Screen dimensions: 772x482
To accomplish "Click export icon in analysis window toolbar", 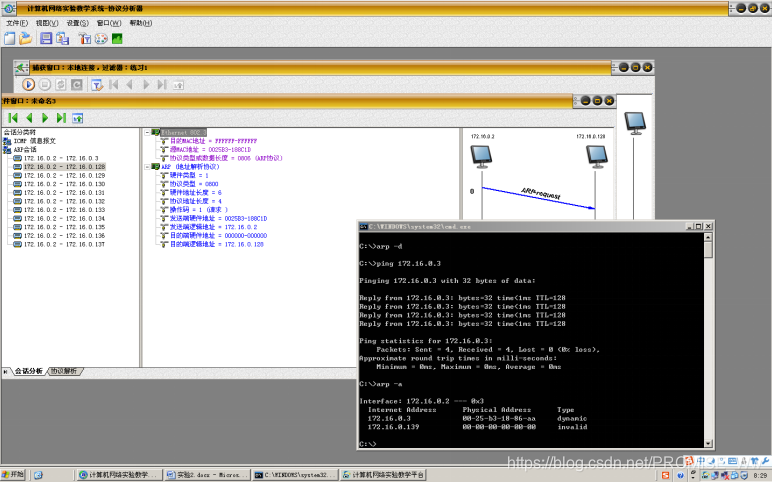I will point(78,118).
